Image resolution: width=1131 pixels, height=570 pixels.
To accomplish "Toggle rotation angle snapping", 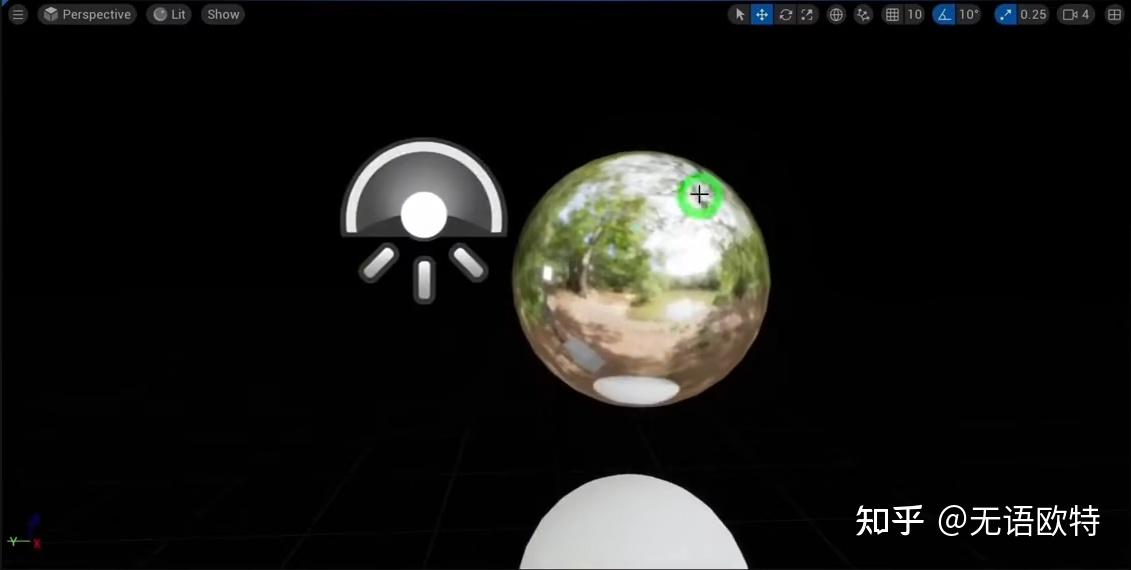I will coord(944,14).
